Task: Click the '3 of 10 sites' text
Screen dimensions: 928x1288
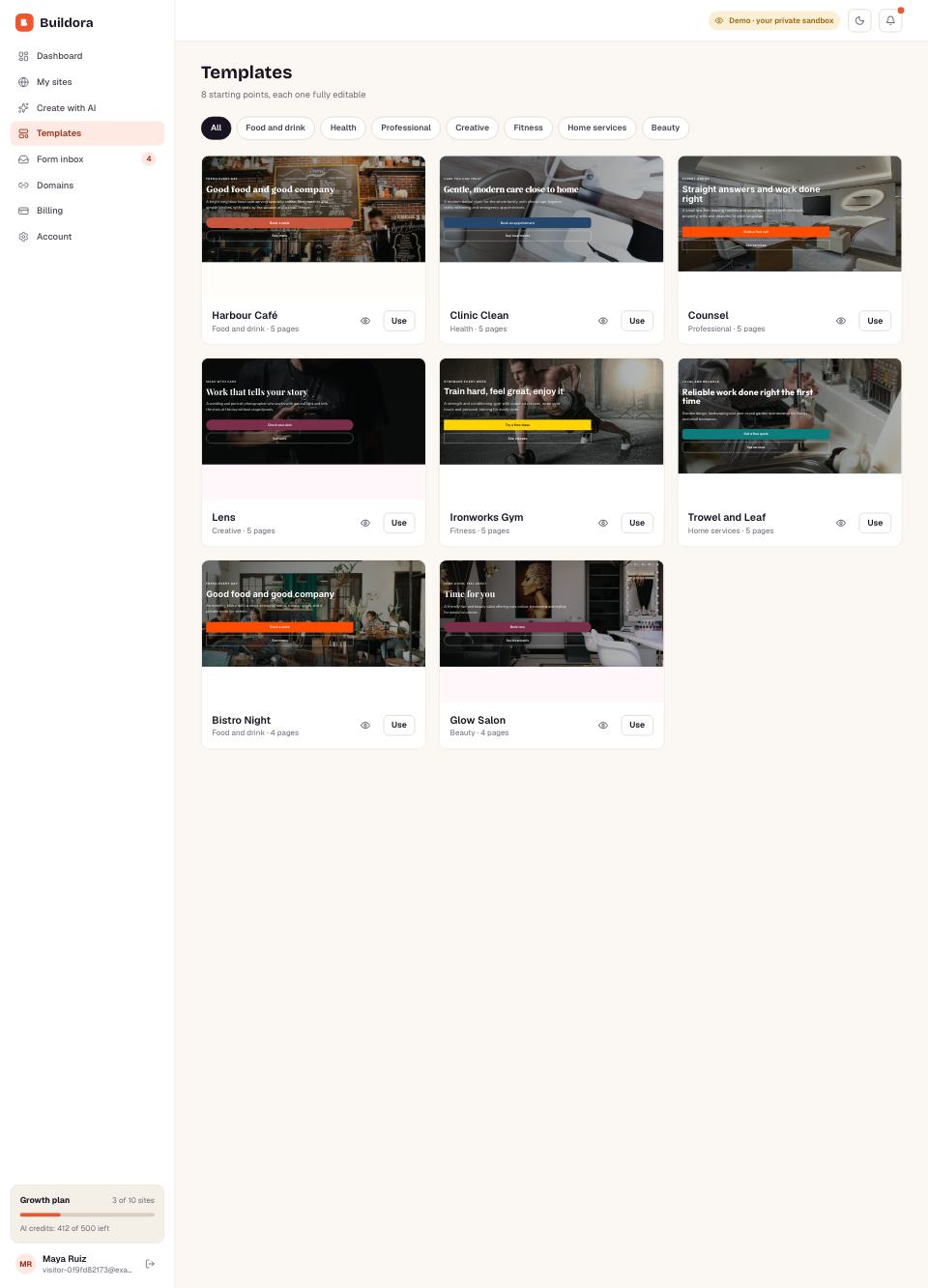Action: click(x=133, y=1200)
